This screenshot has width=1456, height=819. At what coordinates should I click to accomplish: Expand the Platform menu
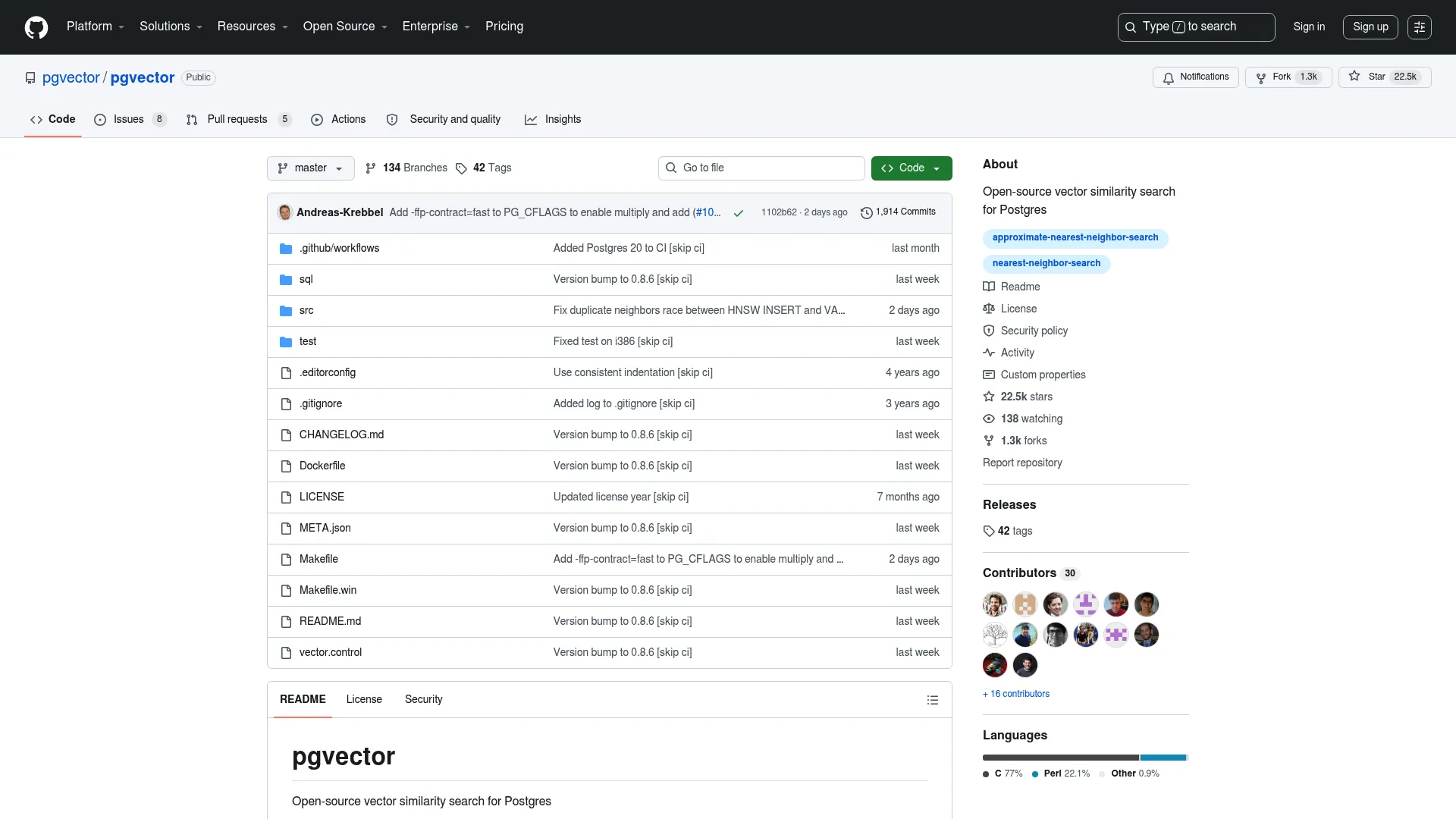[x=96, y=27]
